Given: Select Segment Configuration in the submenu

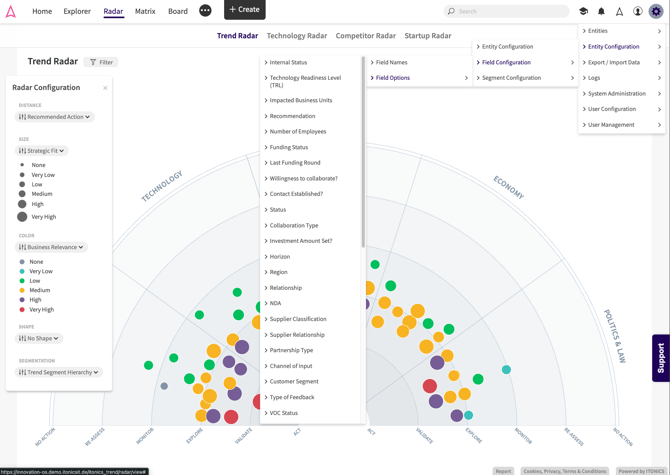Looking at the screenshot, I should coord(525,78).
